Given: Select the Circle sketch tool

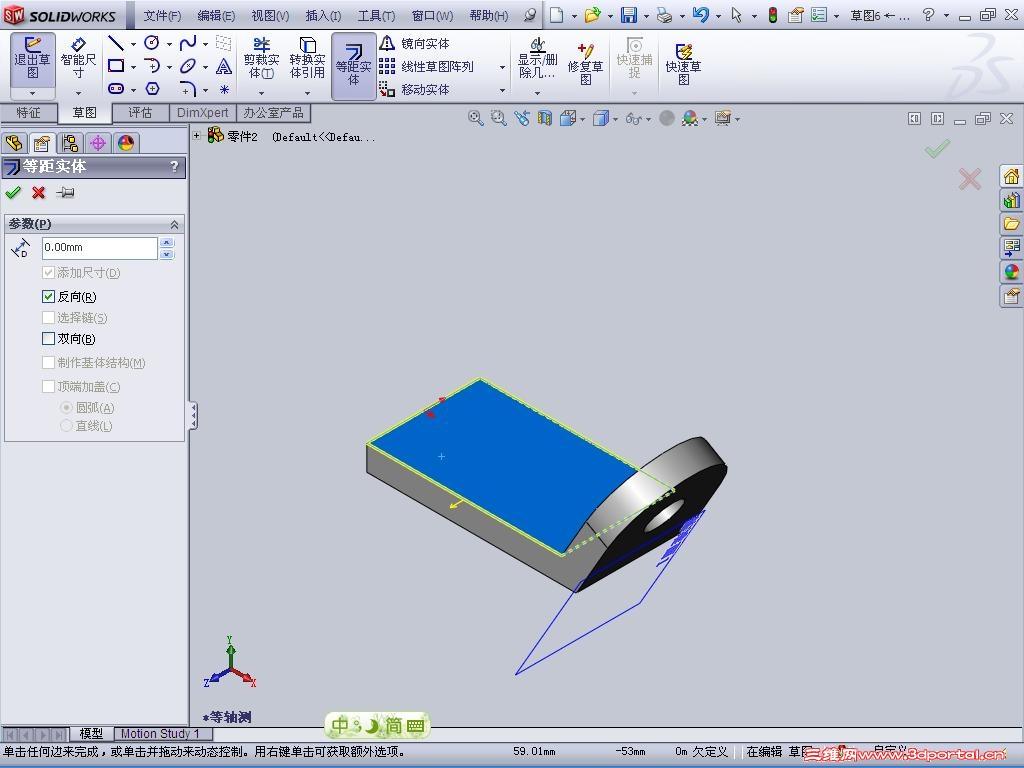Looking at the screenshot, I should tap(152, 43).
